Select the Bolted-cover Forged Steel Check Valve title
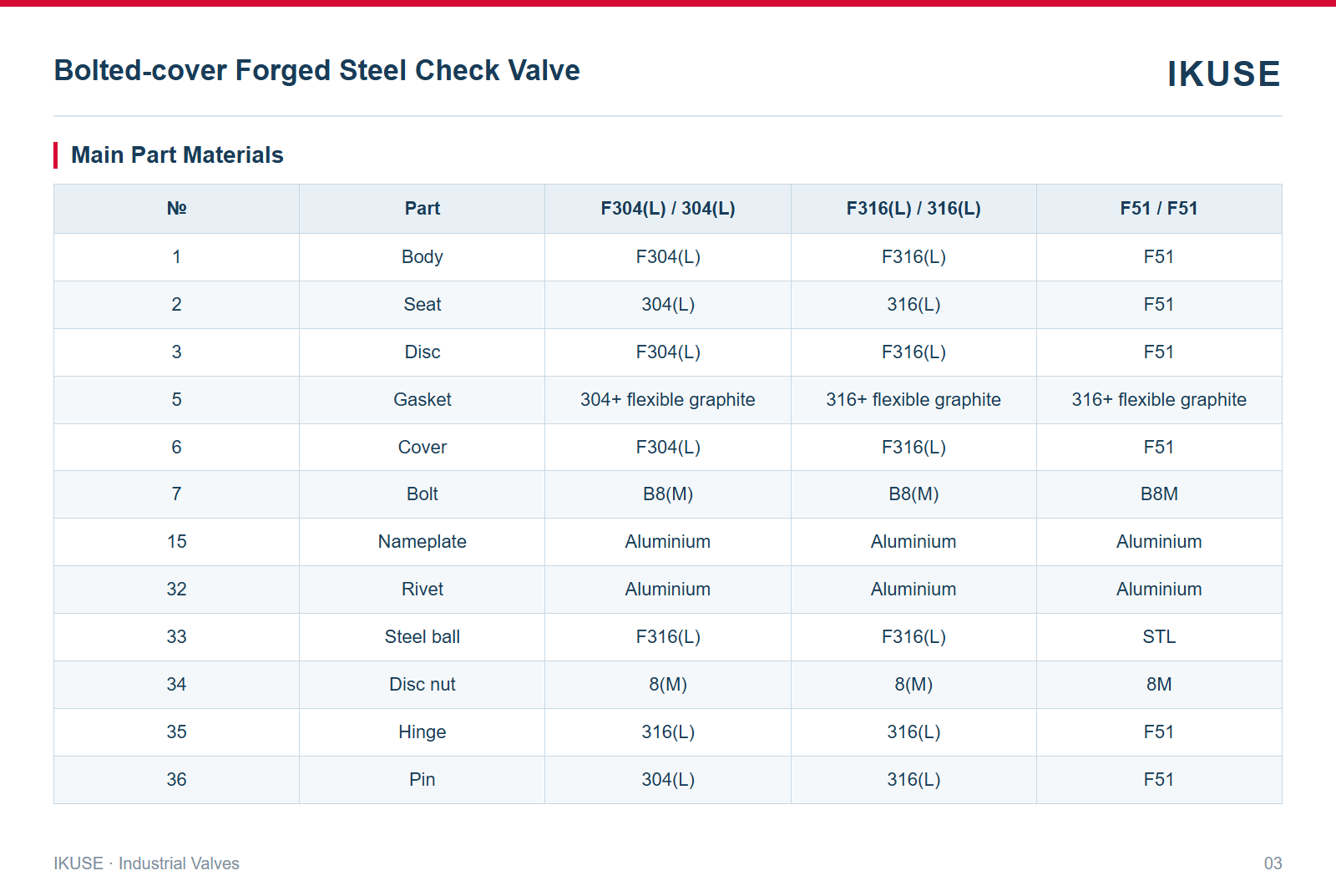 tap(316, 70)
